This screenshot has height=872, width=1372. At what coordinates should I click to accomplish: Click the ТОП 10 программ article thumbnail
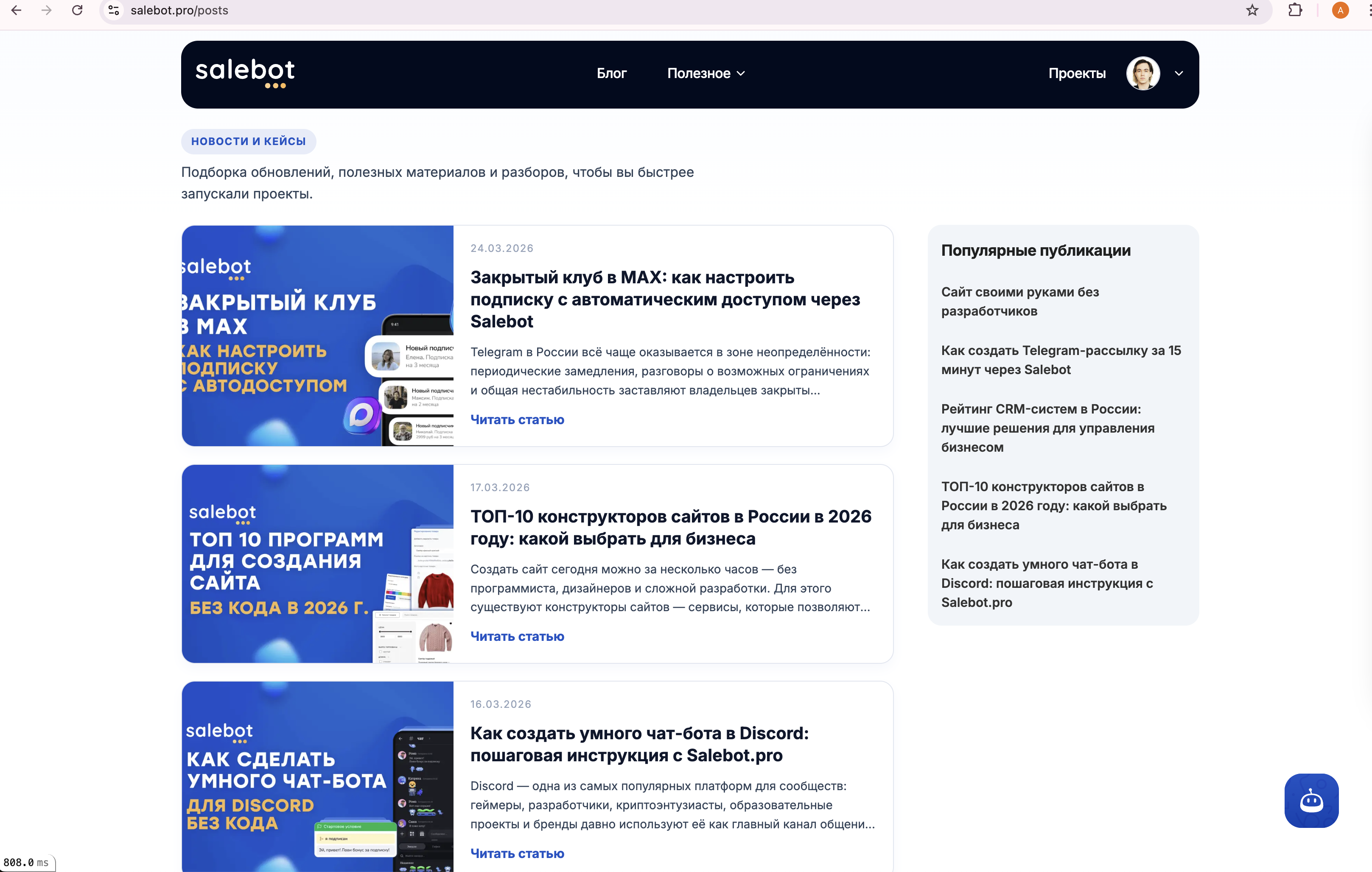317,563
